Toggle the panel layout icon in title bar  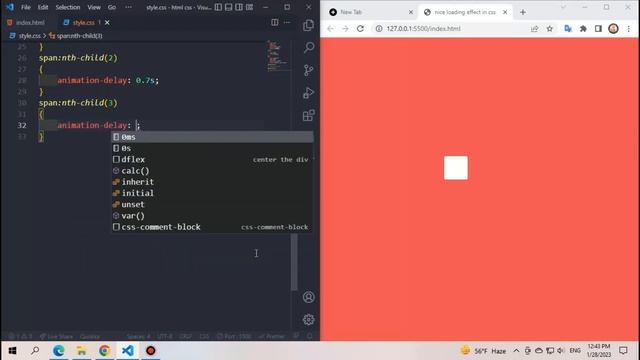pos(229,7)
